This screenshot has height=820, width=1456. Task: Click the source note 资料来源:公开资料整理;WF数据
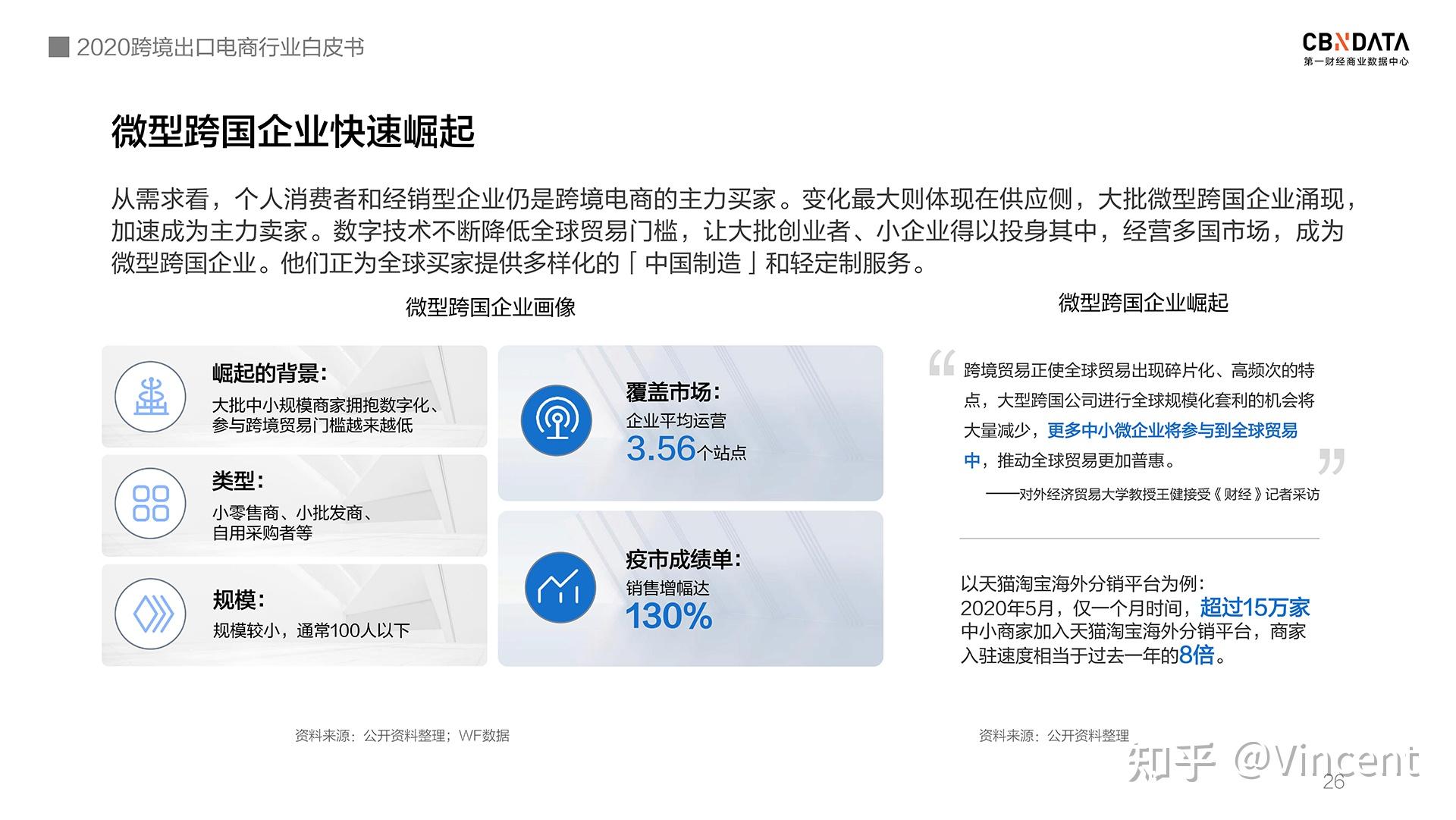click(402, 736)
